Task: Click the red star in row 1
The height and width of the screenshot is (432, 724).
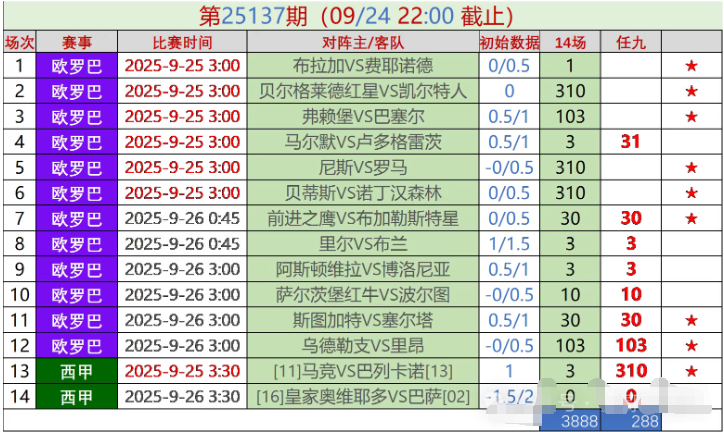Action: point(690,66)
